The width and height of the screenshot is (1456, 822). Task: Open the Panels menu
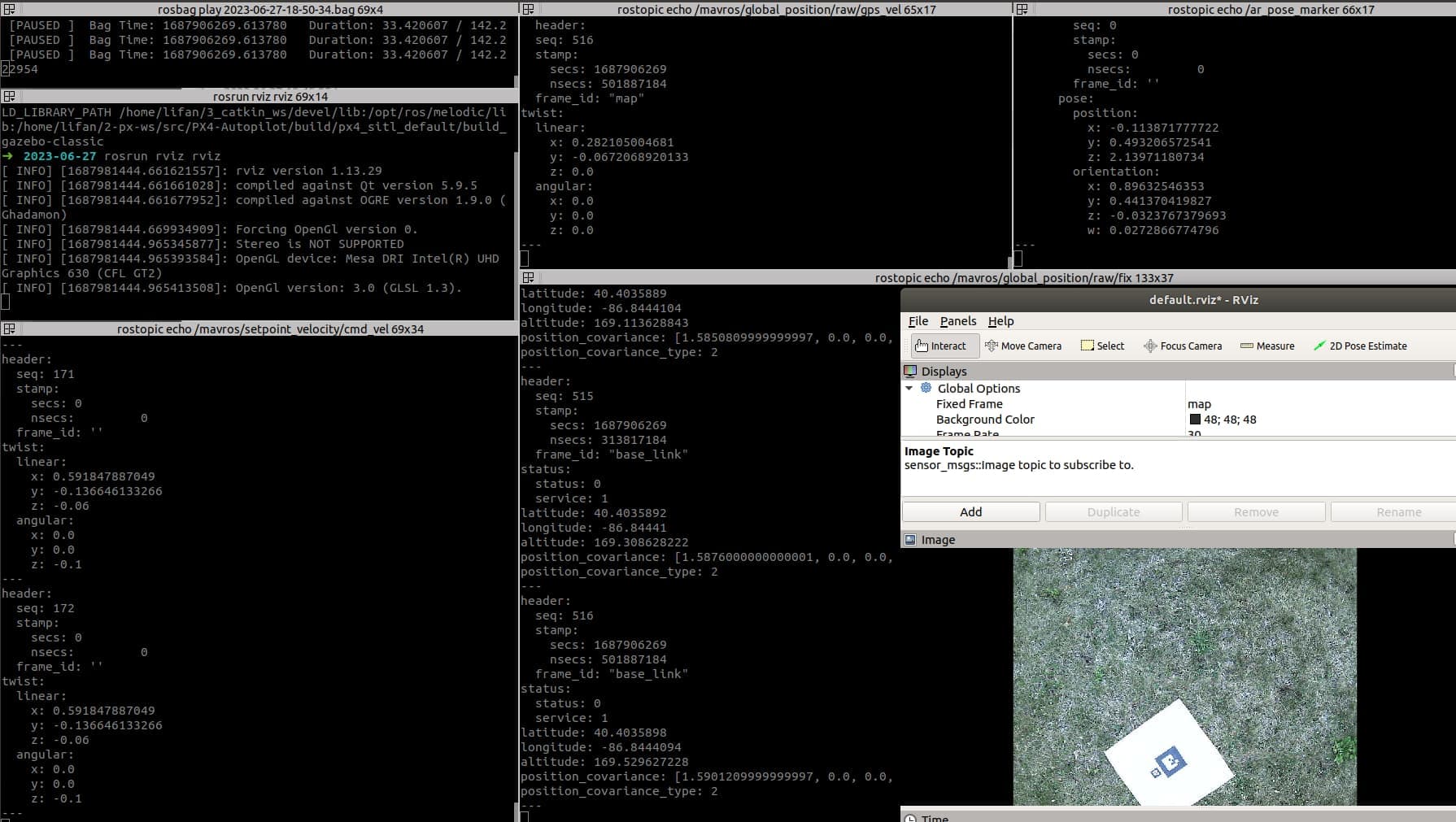coord(957,321)
